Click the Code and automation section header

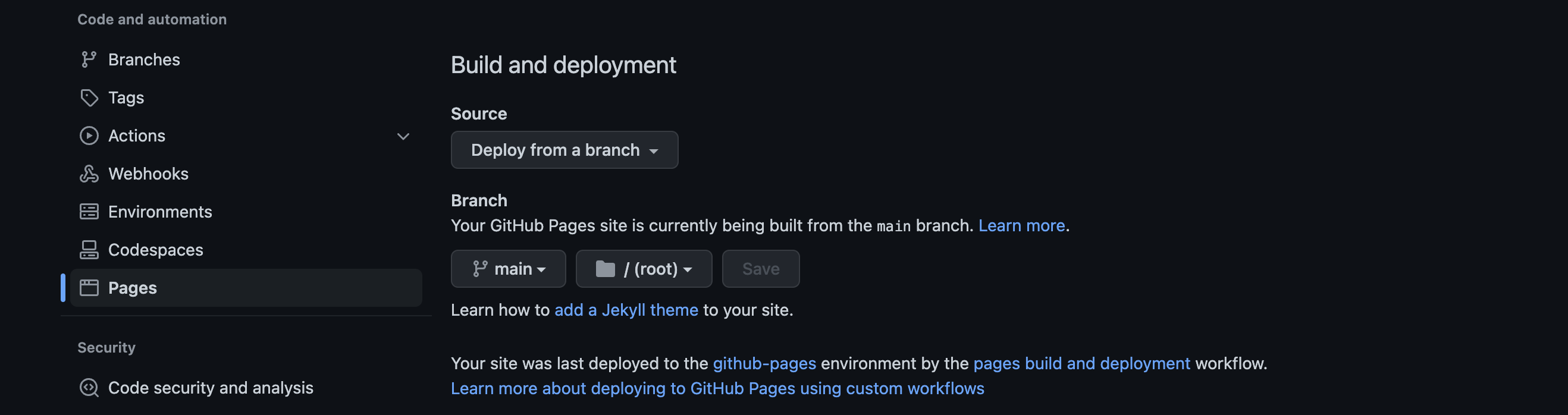[x=152, y=20]
